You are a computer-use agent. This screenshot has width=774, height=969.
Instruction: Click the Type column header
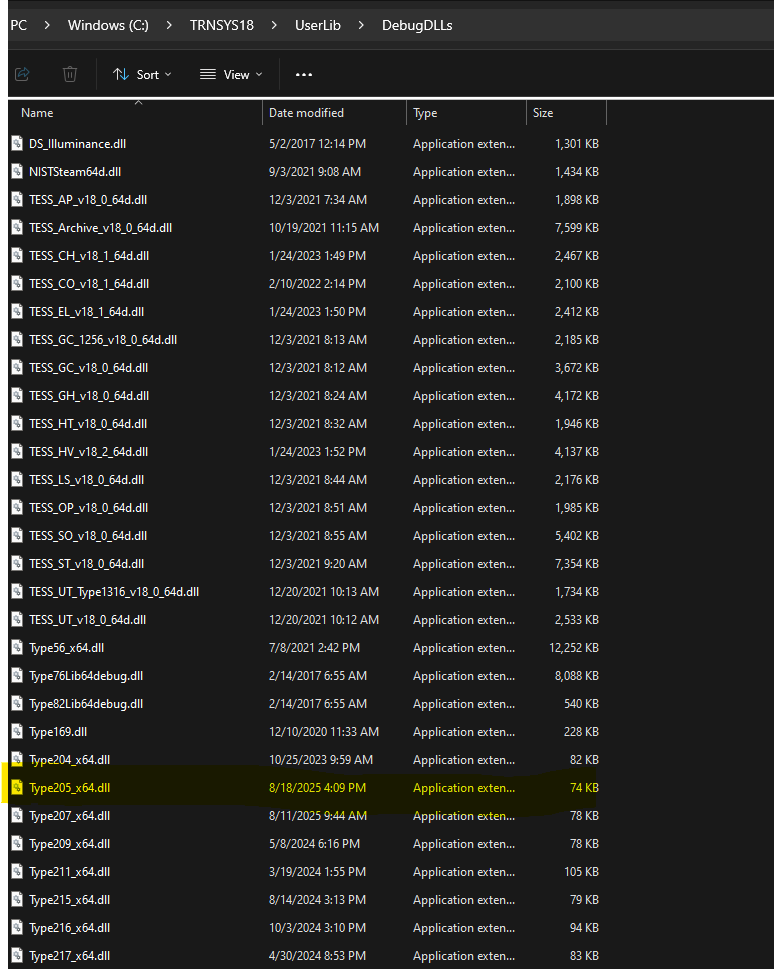tap(425, 113)
